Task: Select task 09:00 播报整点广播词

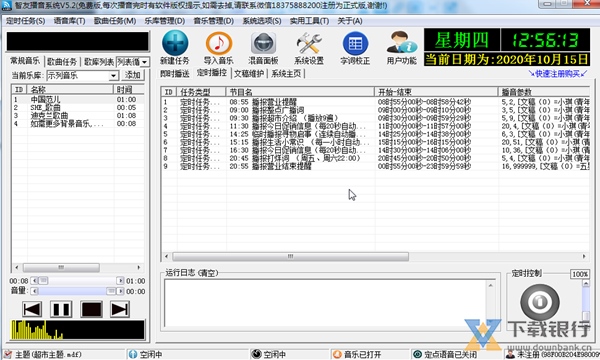Action: tap(375, 110)
